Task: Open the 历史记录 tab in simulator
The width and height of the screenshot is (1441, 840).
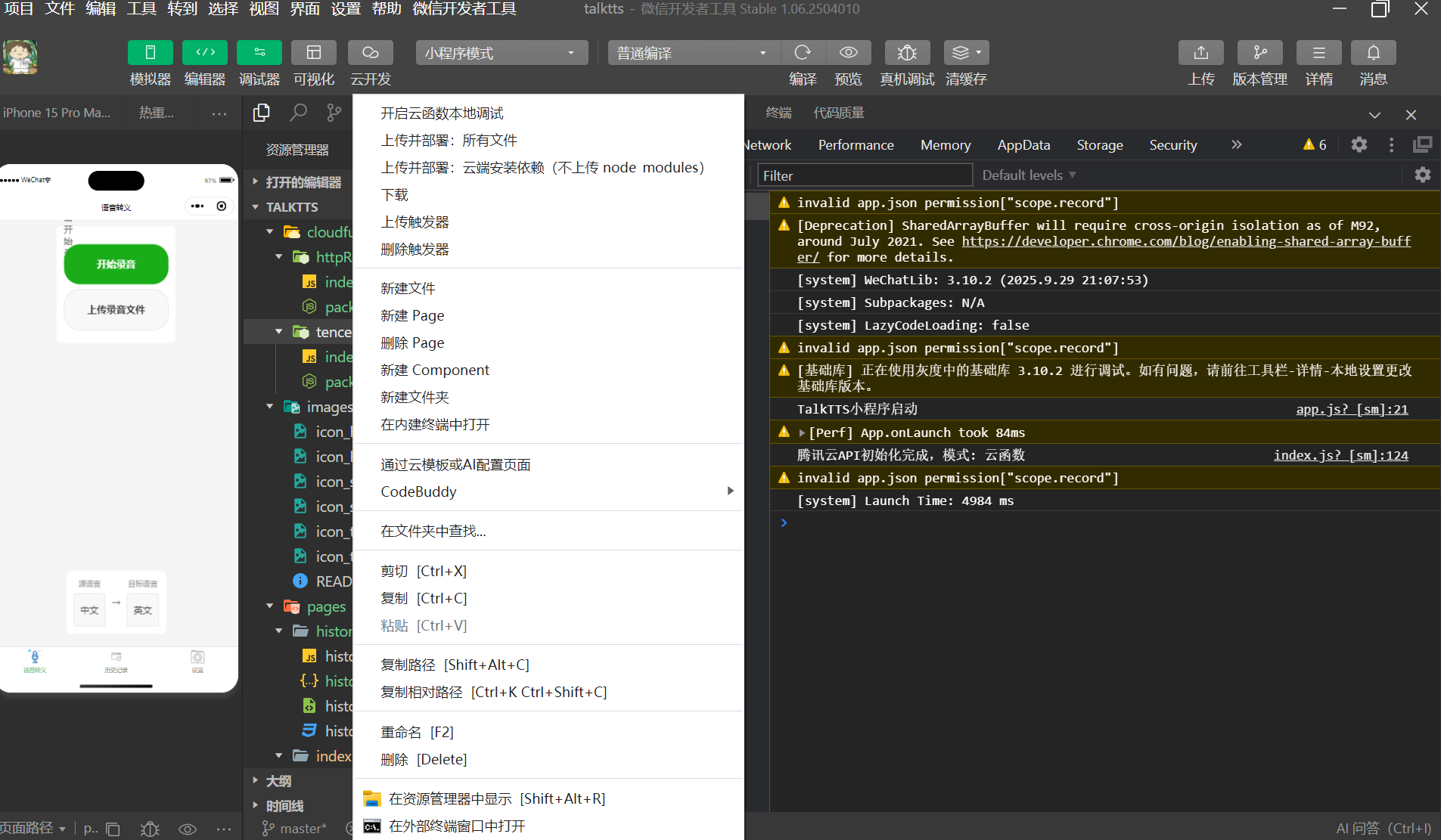Action: click(x=116, y=662)
